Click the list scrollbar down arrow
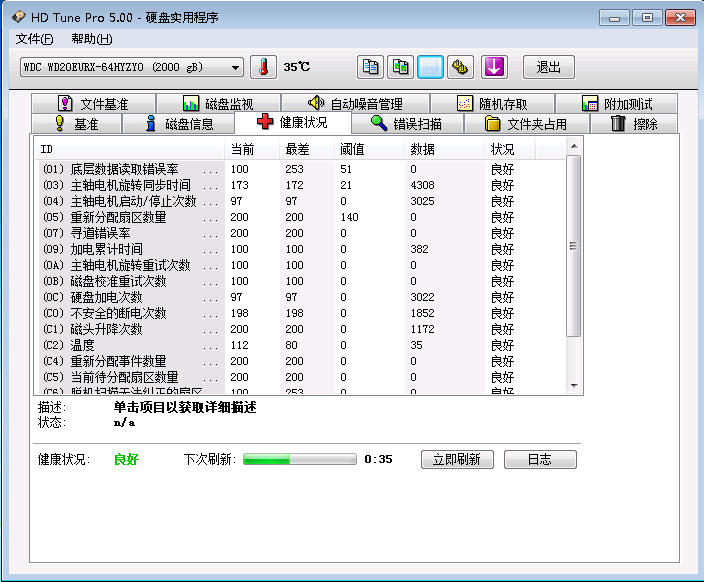704x582 pixels. (574, 386)
